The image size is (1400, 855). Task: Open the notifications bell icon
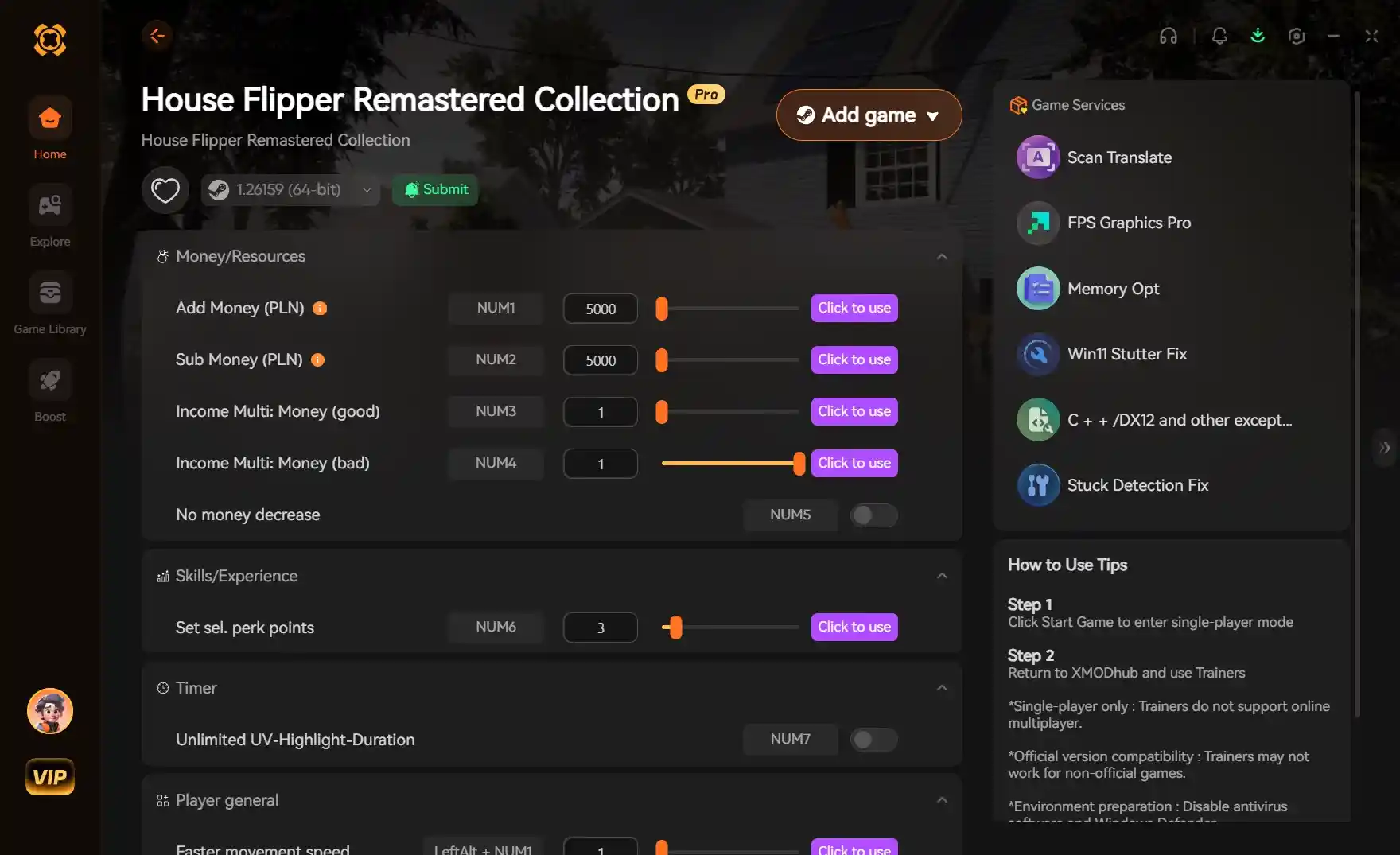(x=1219, y=36)
